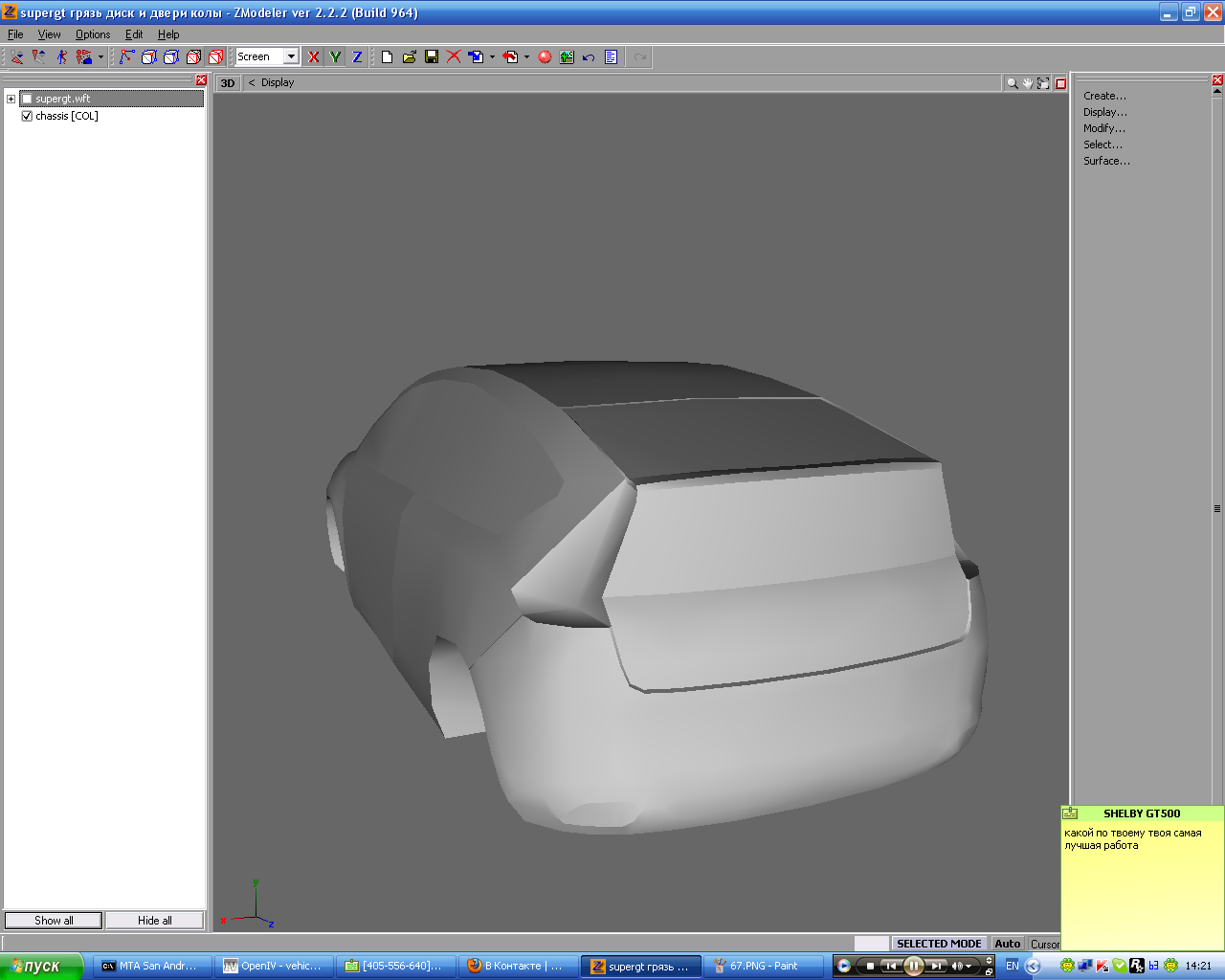
Task: Toggle SELECTED MODE in the status bar
Action: click(x=939, y=944)
